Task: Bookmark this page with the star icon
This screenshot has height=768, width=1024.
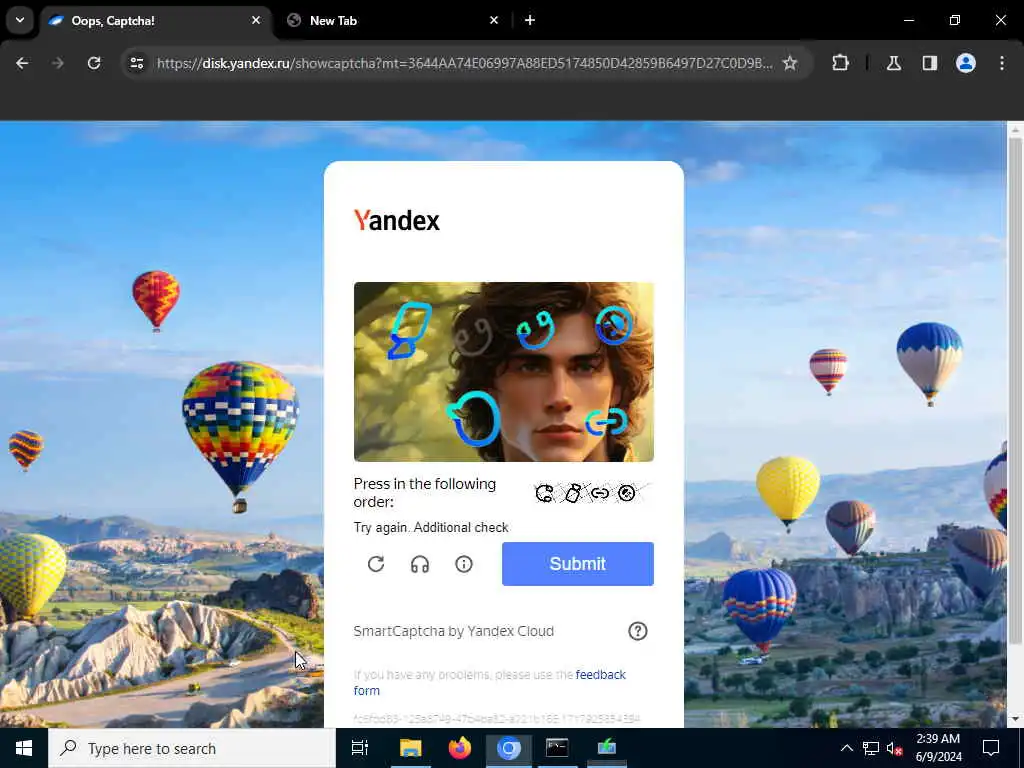Action: (x=790, y=63)
